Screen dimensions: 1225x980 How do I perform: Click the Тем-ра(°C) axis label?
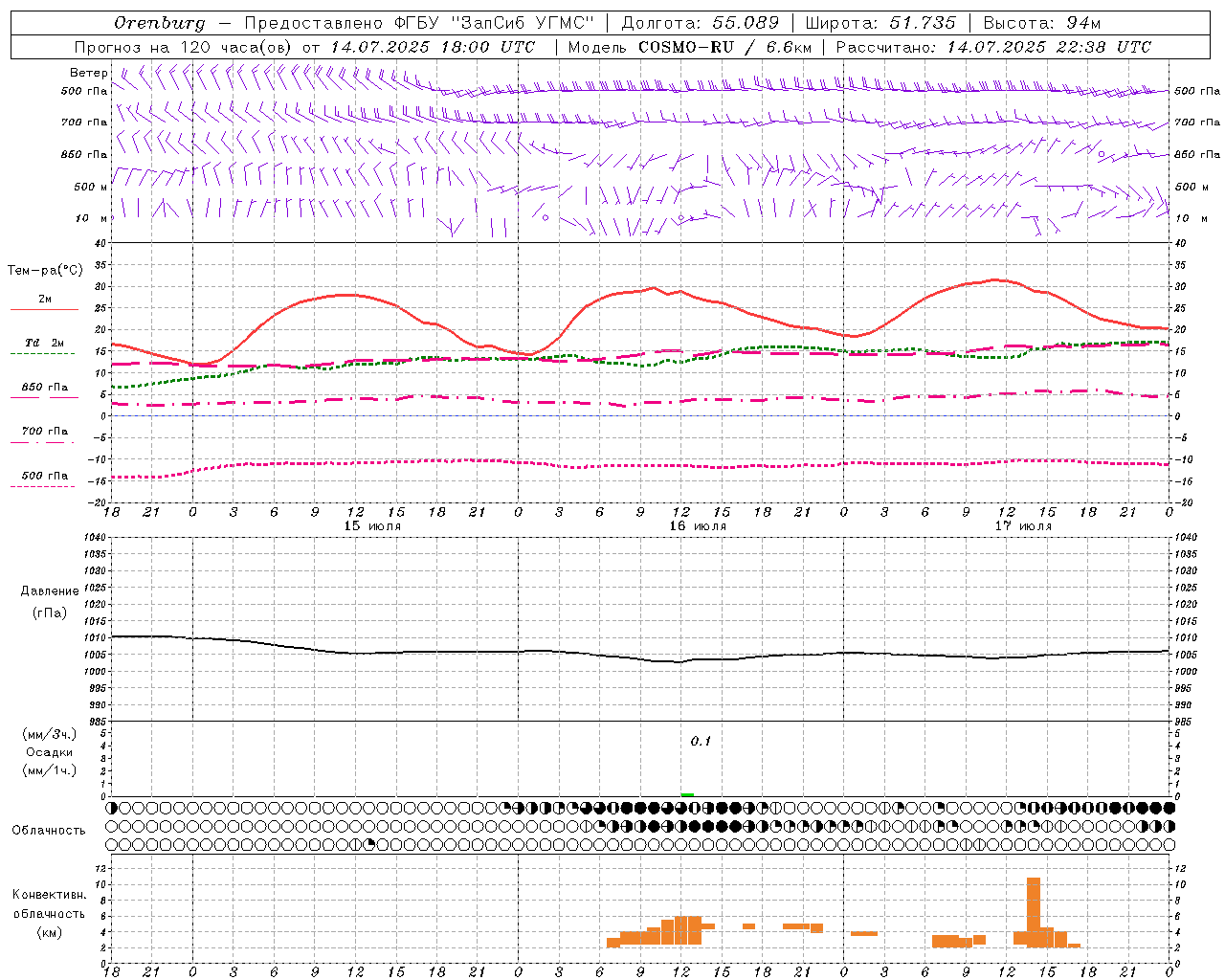[x=45, y=271]
